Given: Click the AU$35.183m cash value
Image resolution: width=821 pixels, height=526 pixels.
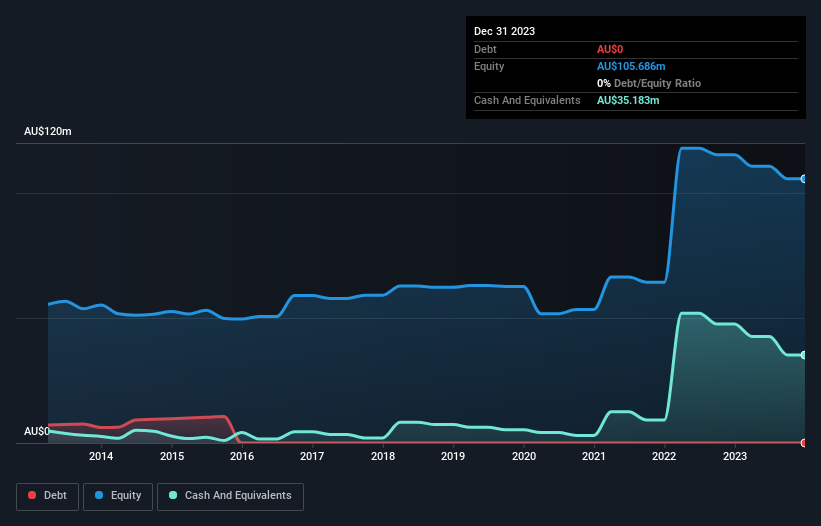Looking at the screenshot, I should pos(628,100).
